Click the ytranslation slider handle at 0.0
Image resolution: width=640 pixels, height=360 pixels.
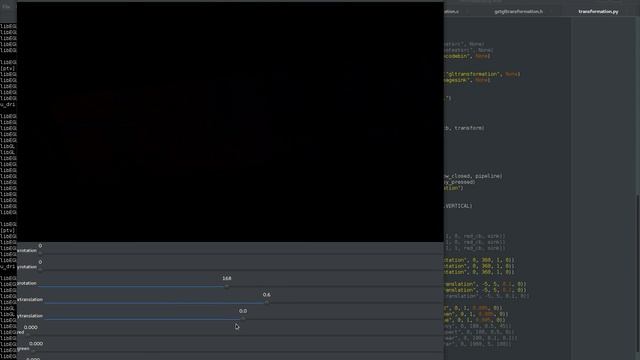243,318
